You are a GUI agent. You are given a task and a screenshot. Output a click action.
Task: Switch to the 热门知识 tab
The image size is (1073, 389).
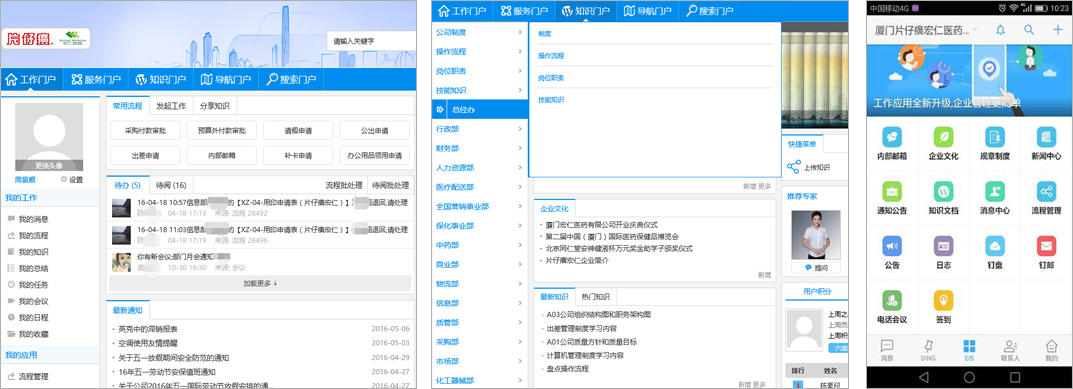595,297
